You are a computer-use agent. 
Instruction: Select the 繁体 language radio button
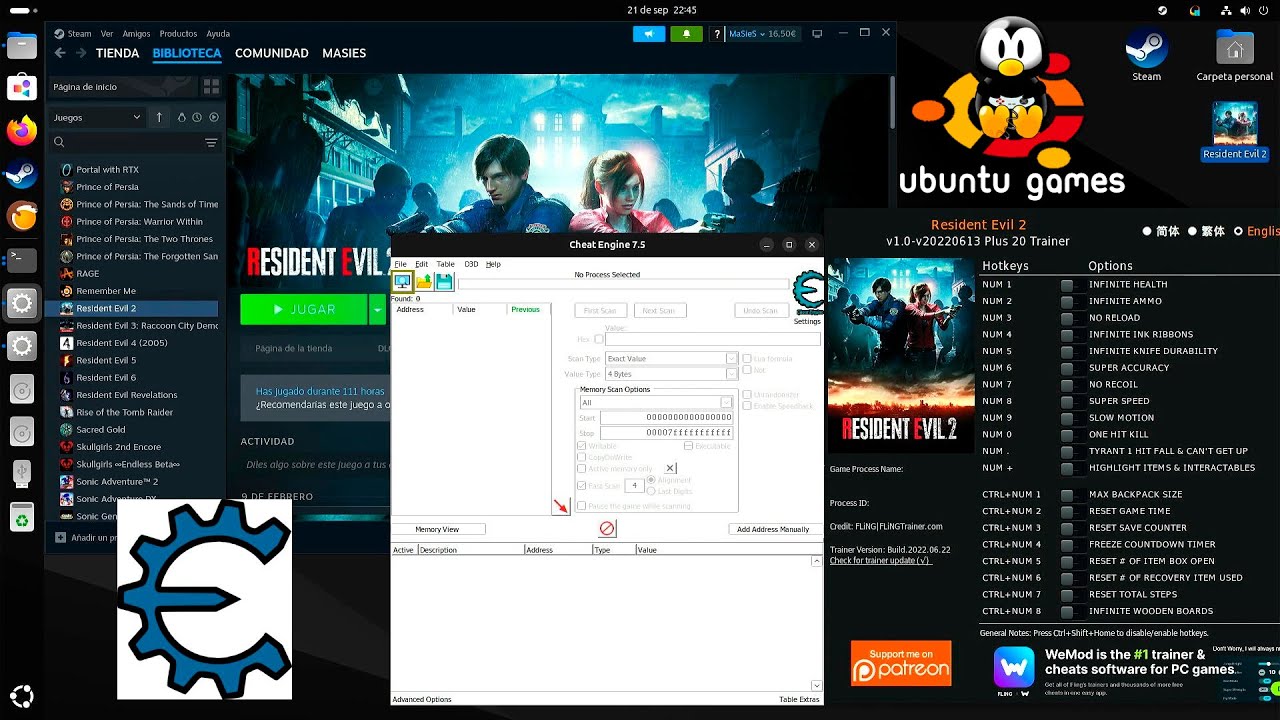(1193, 231)
